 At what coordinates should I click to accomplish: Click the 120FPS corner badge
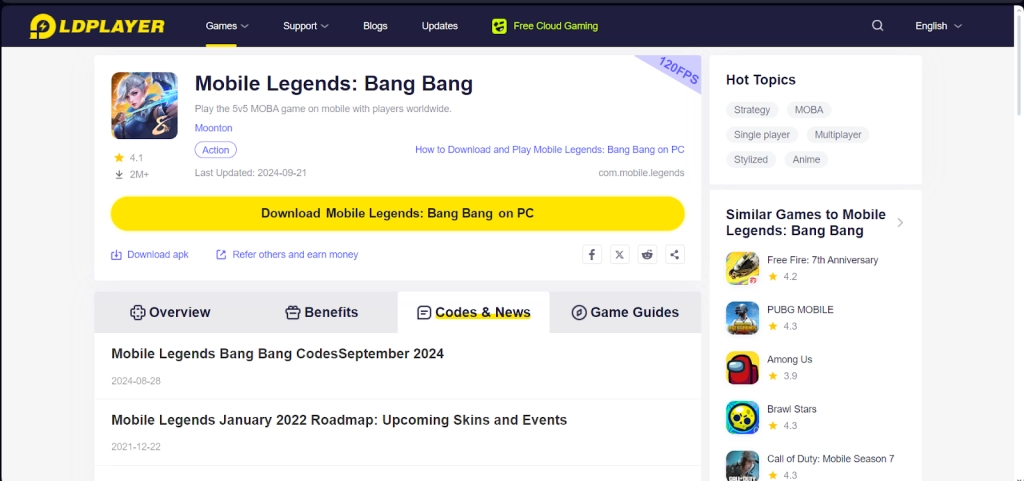pyautogui.click(x=677, y=69)
